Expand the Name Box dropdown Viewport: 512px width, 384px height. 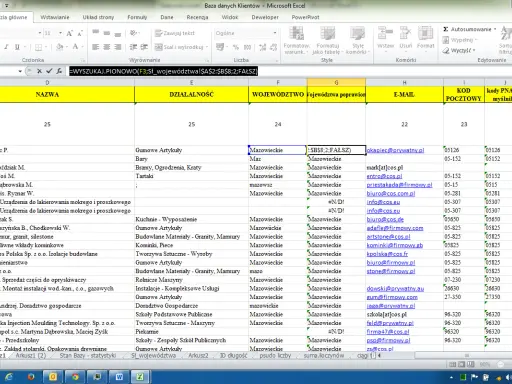[20, 71]
